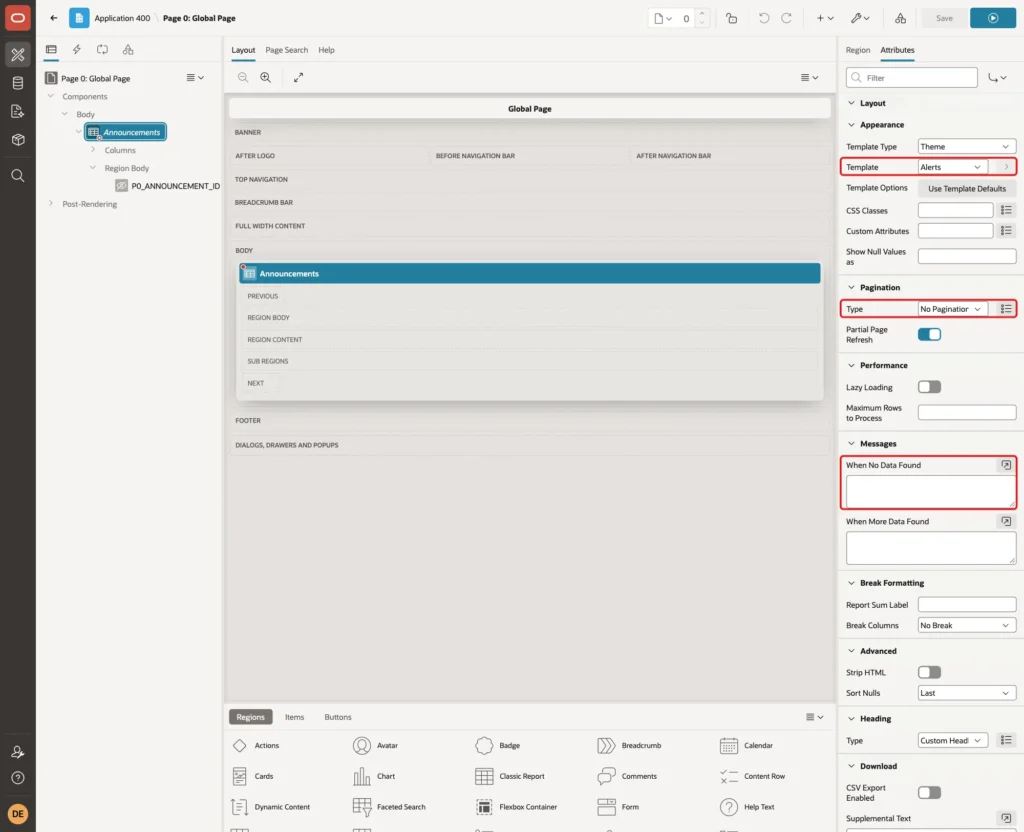Open Custom Attributes list picker
The image size is (1024, 832).
coord(1006,231)
